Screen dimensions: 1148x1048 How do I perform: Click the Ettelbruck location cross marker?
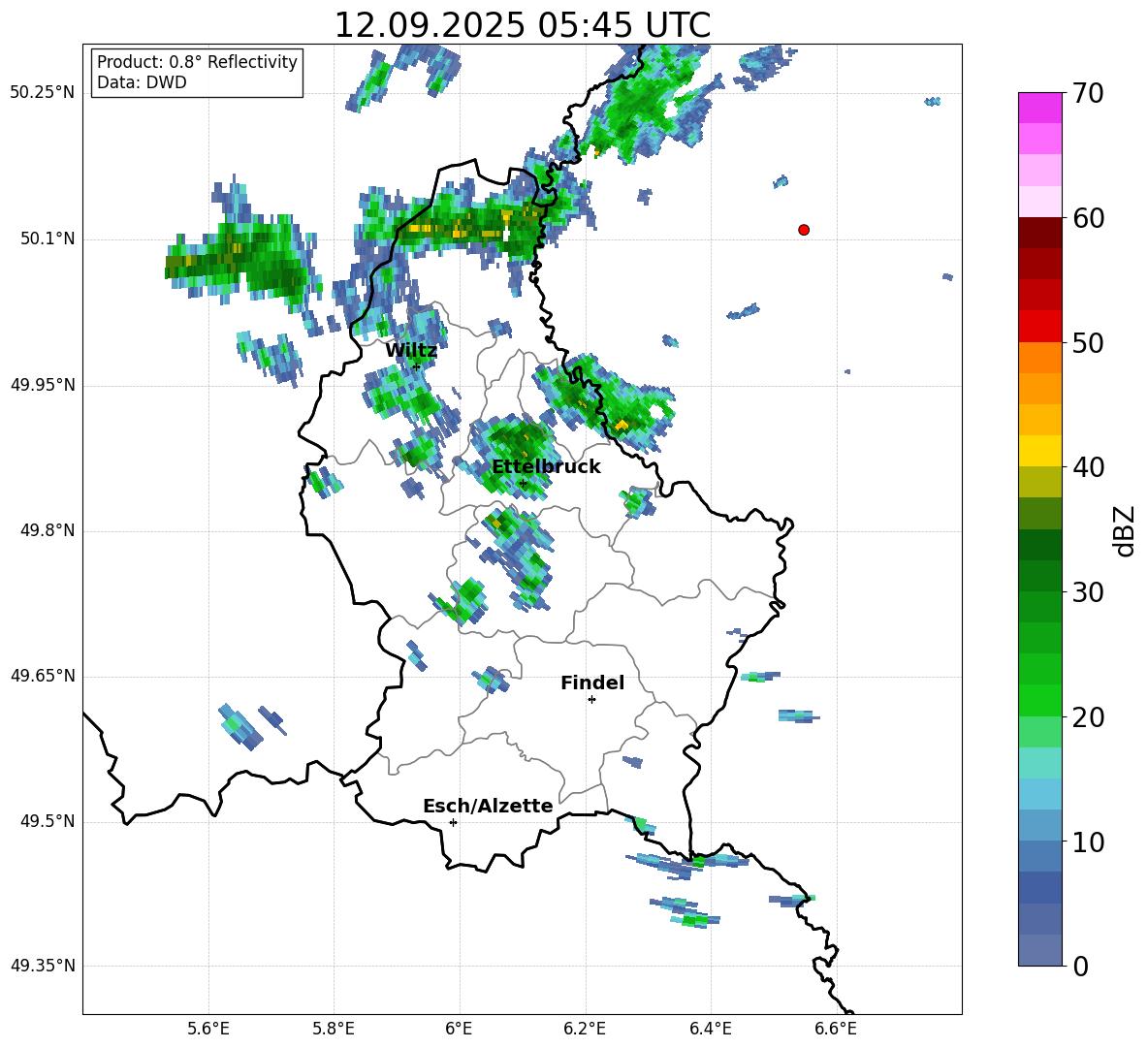click(523, 483)
